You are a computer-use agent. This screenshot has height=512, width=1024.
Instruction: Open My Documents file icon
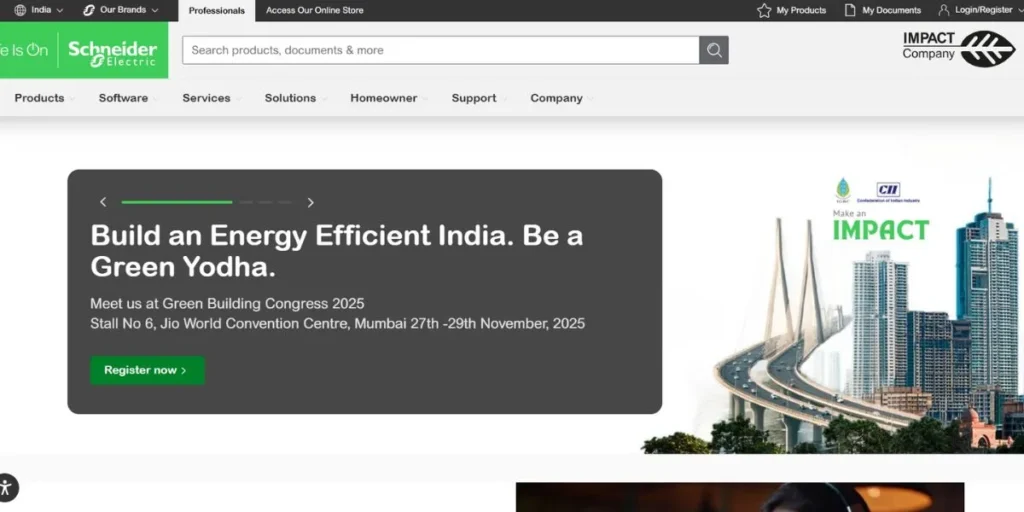pos(850,10)
